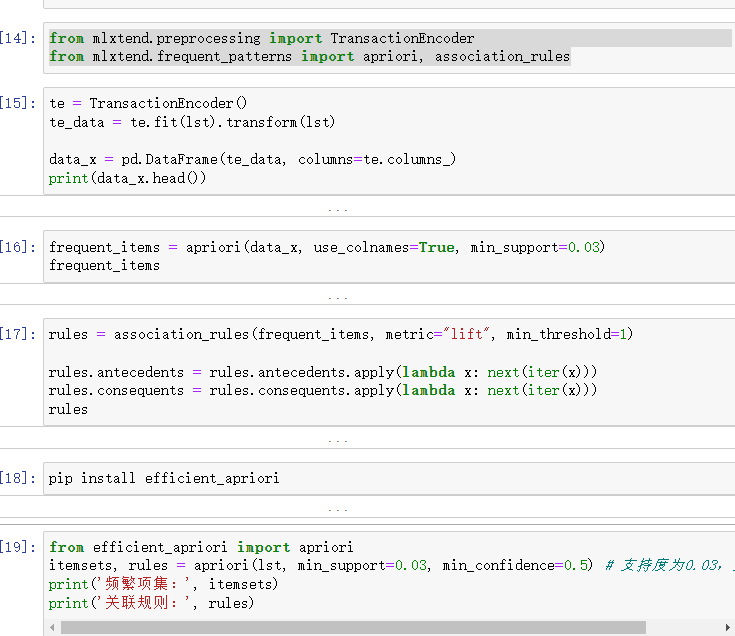Click 'use_colnames=True' in cell 16

[384, 247]
